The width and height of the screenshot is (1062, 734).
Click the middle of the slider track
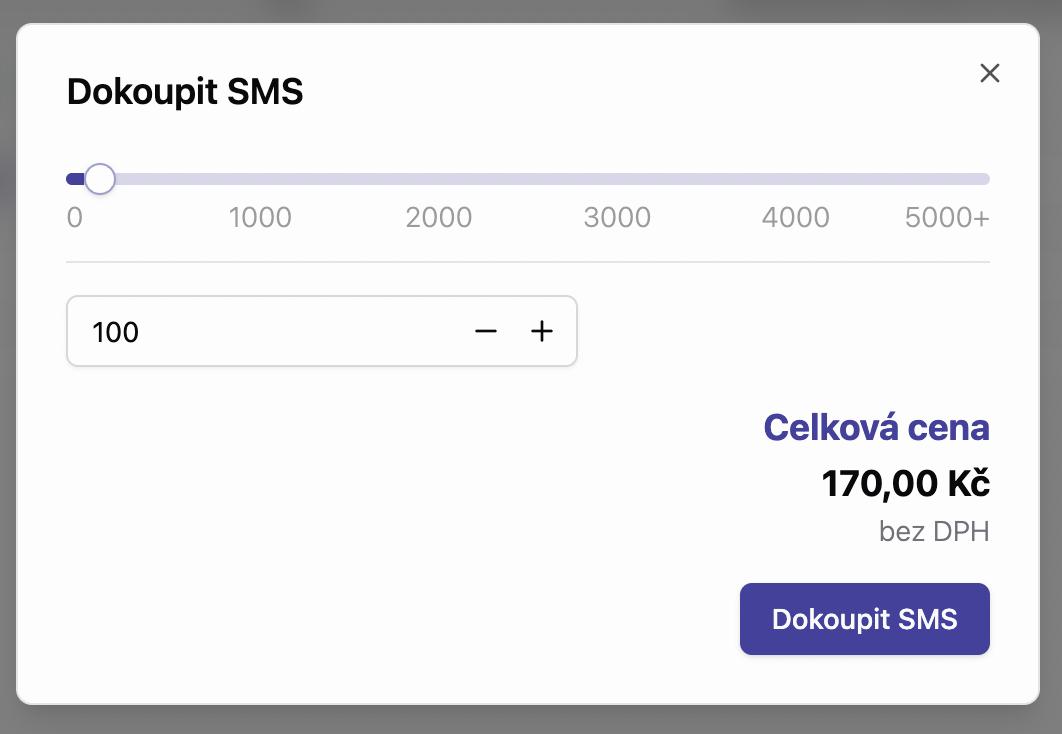[528, 178]
